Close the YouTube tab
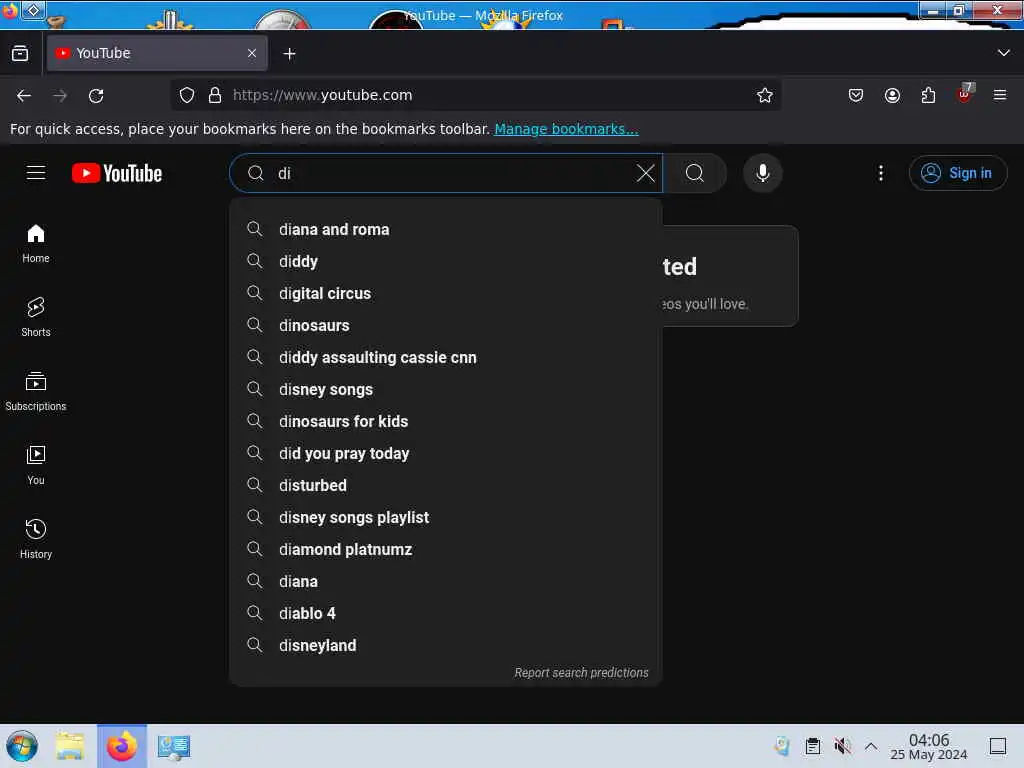1024x768 pixels. tap(252, 53)
